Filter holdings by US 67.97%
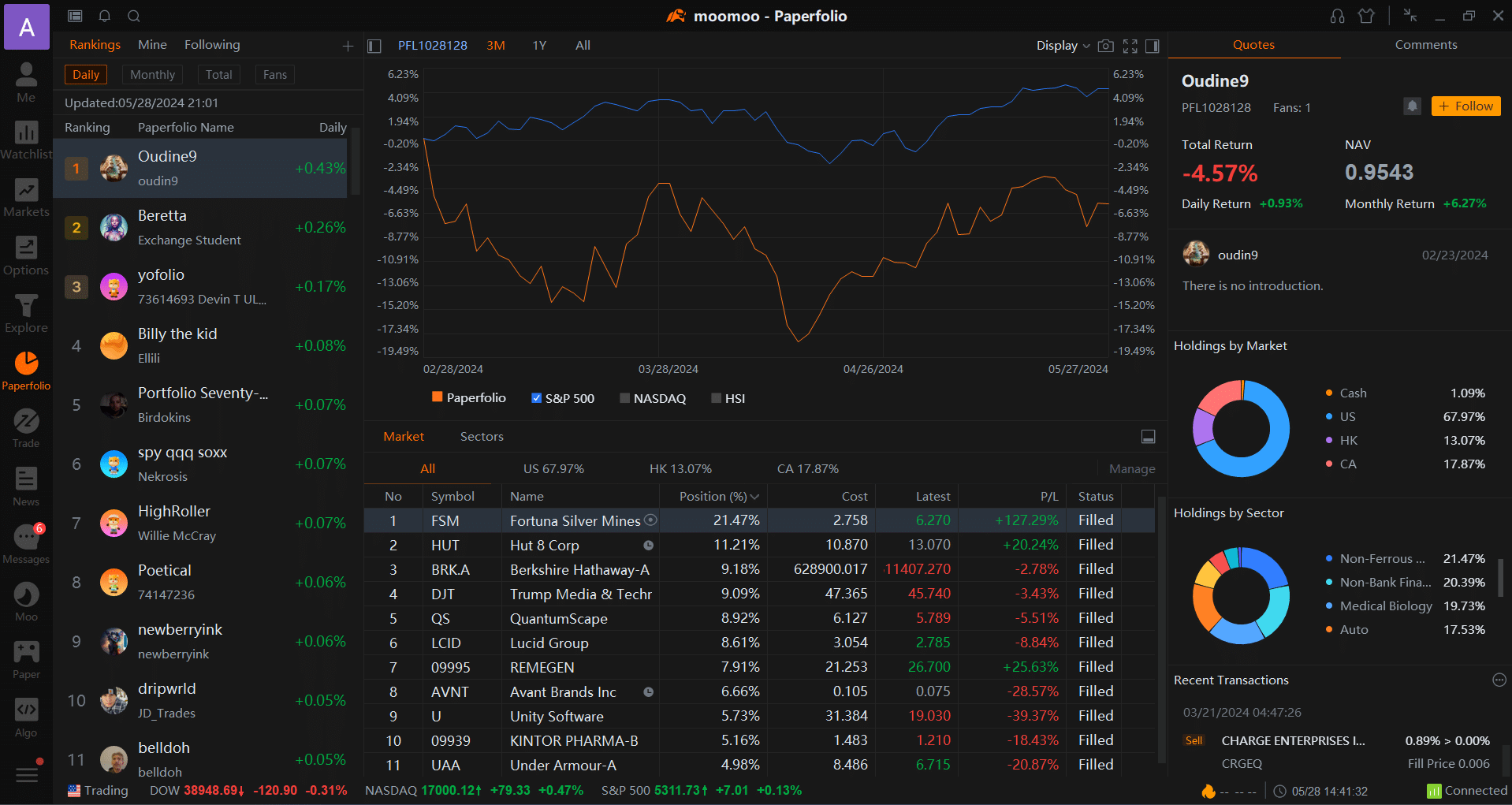 tap(553, 469)
